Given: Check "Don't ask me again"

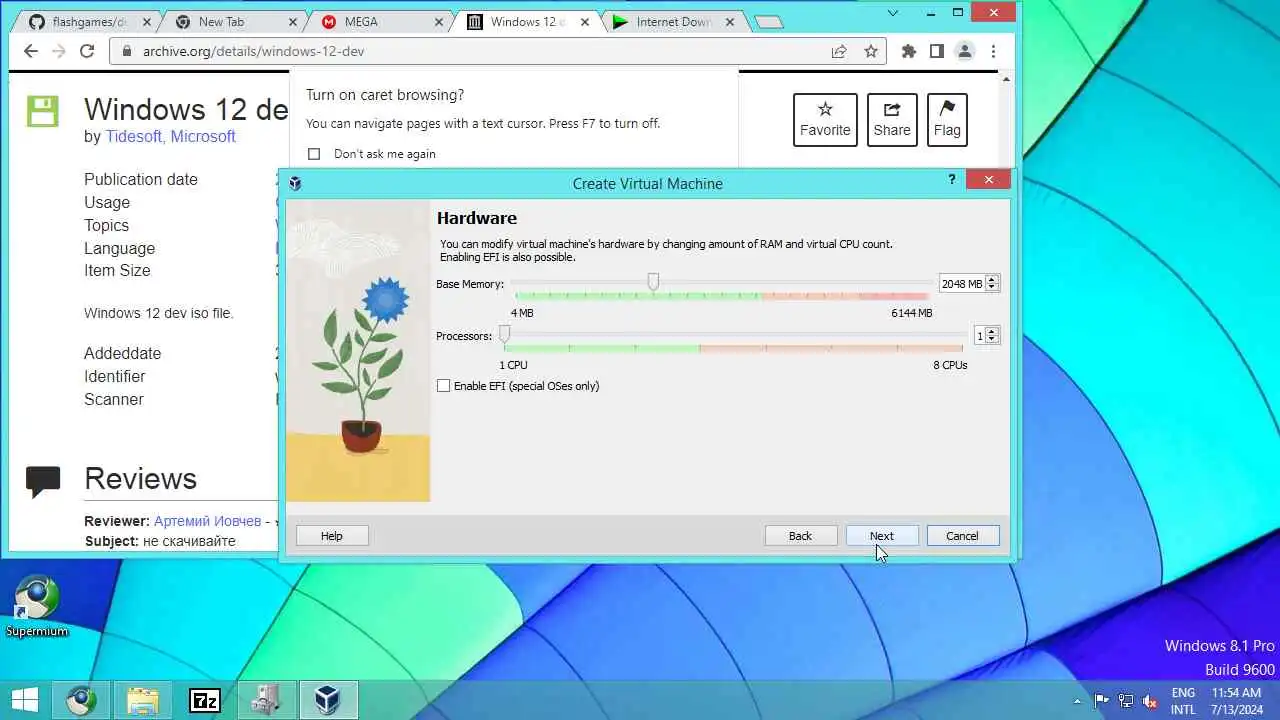Looking at the screenshot, I should (314, 154).
